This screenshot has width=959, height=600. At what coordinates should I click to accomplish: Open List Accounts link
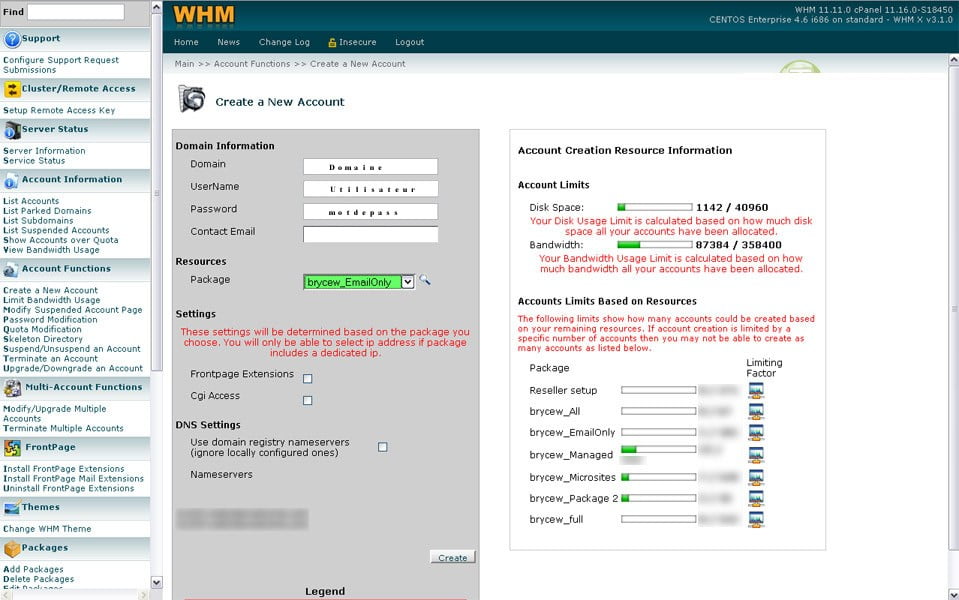[x=31, y=201]
